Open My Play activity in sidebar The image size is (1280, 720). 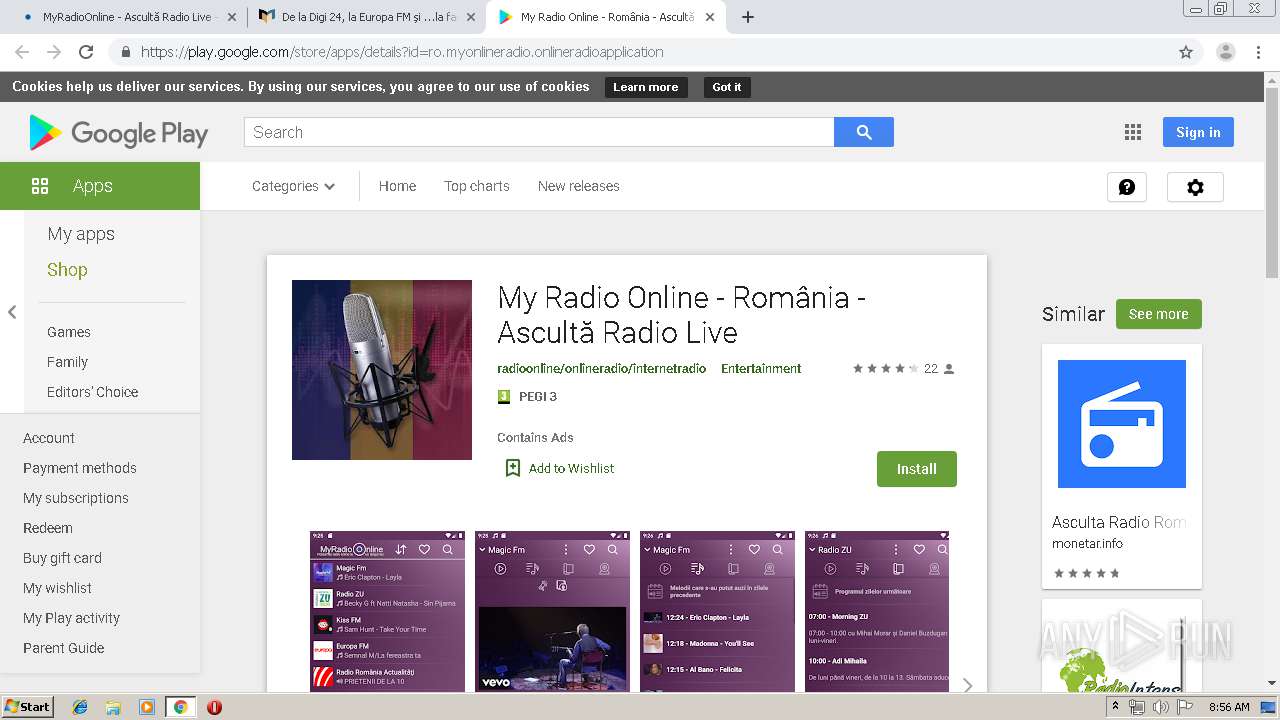point(72,618)
